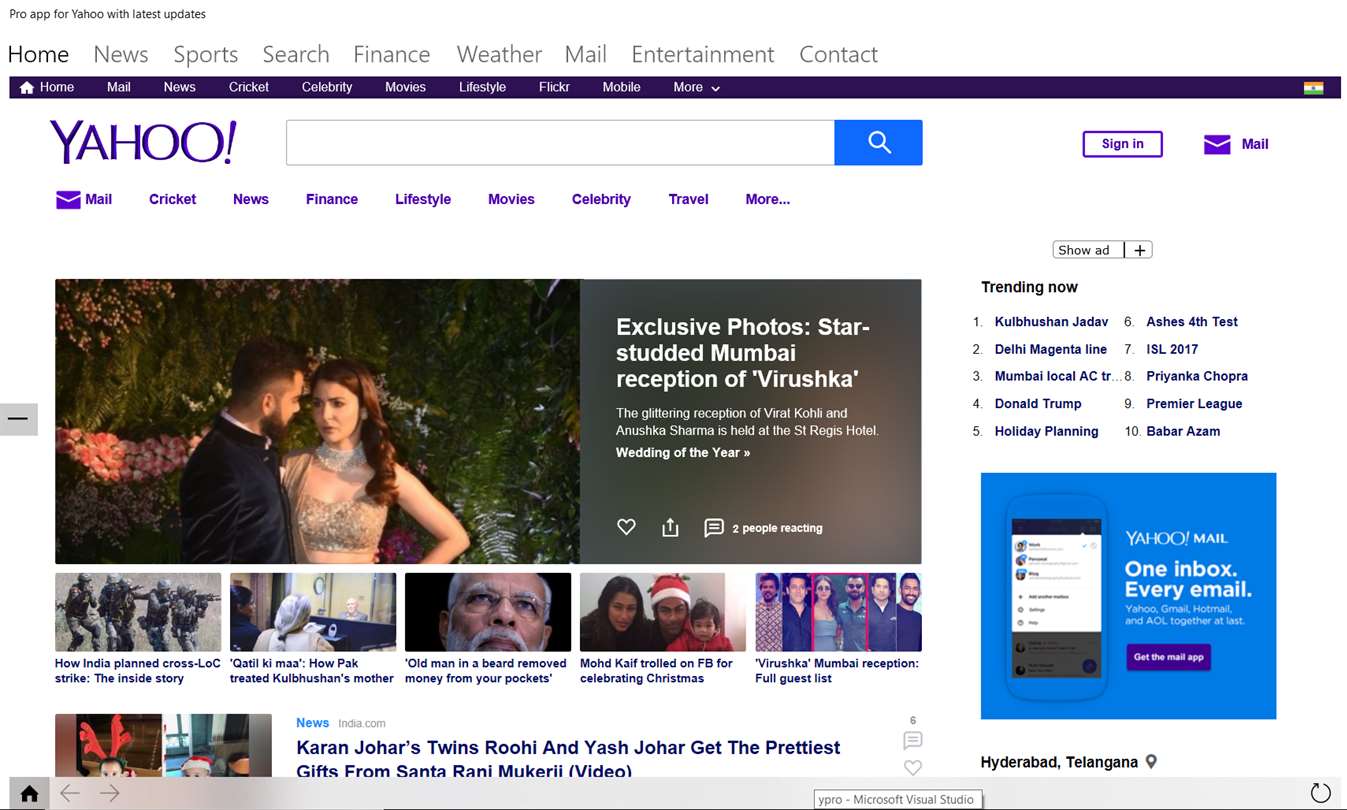This screenshot has height=810, width=1347.
Task: Go forward using the right arrow in the bottom bar
Action: [109, 793]
